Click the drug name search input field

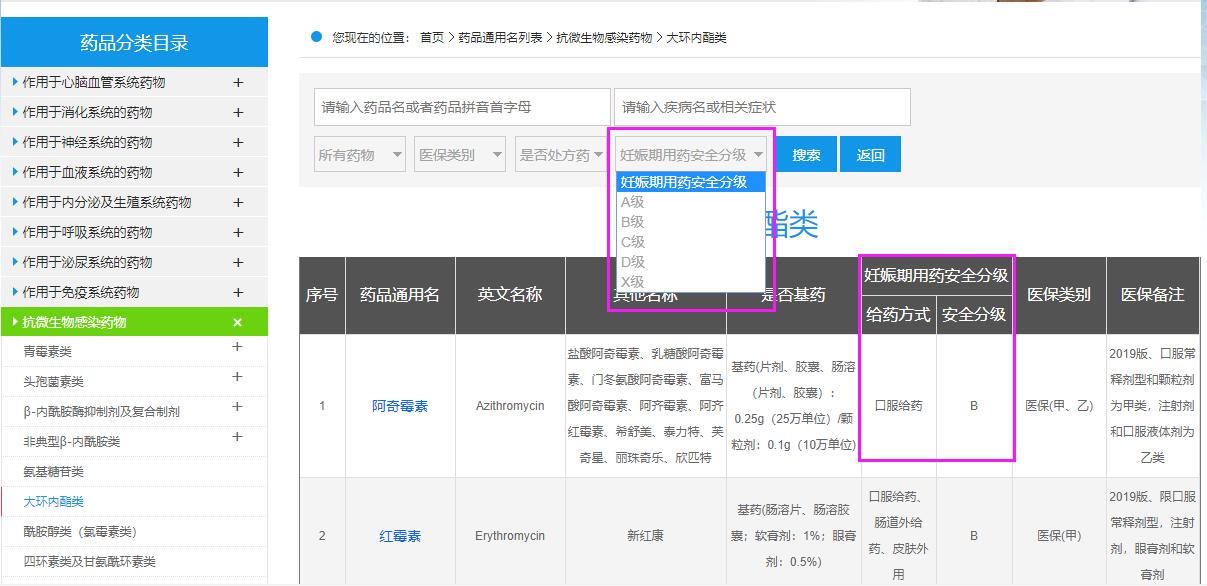(x=462, y=107)
